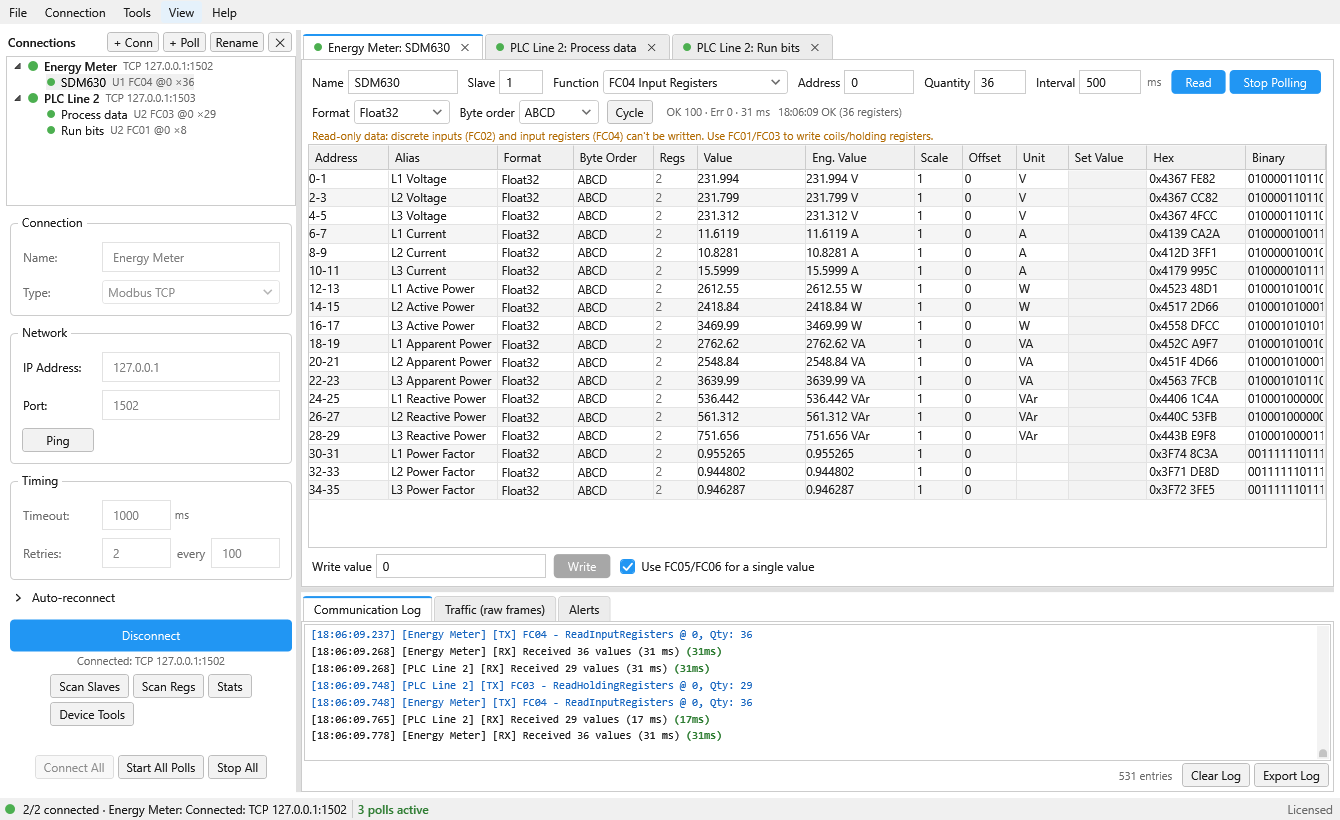Close the PLC Line 2: Run bits tab
The height and width of the screenshot is (820, 1340).
click(x=815, y=47)
